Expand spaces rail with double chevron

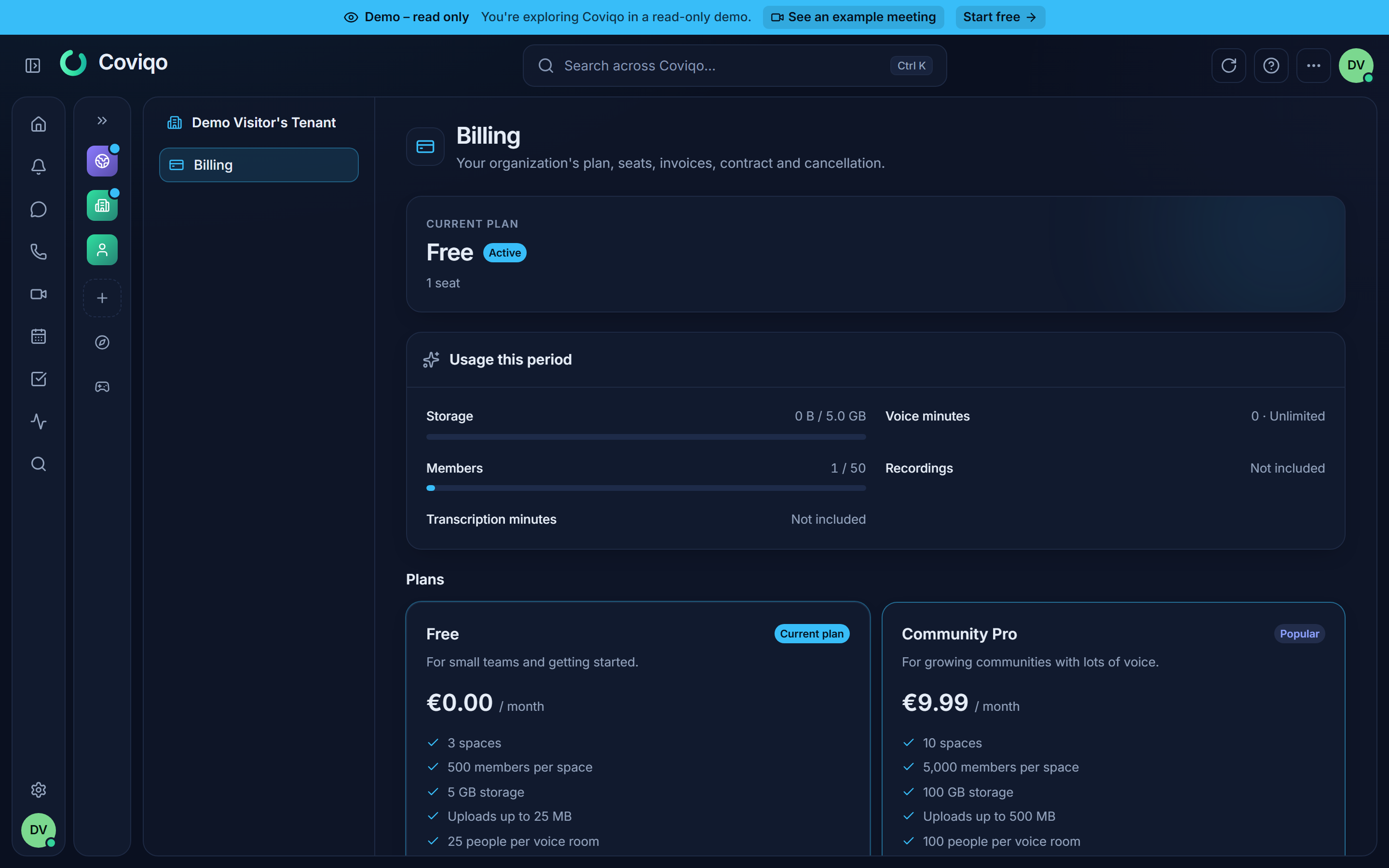tap(102, 121)
